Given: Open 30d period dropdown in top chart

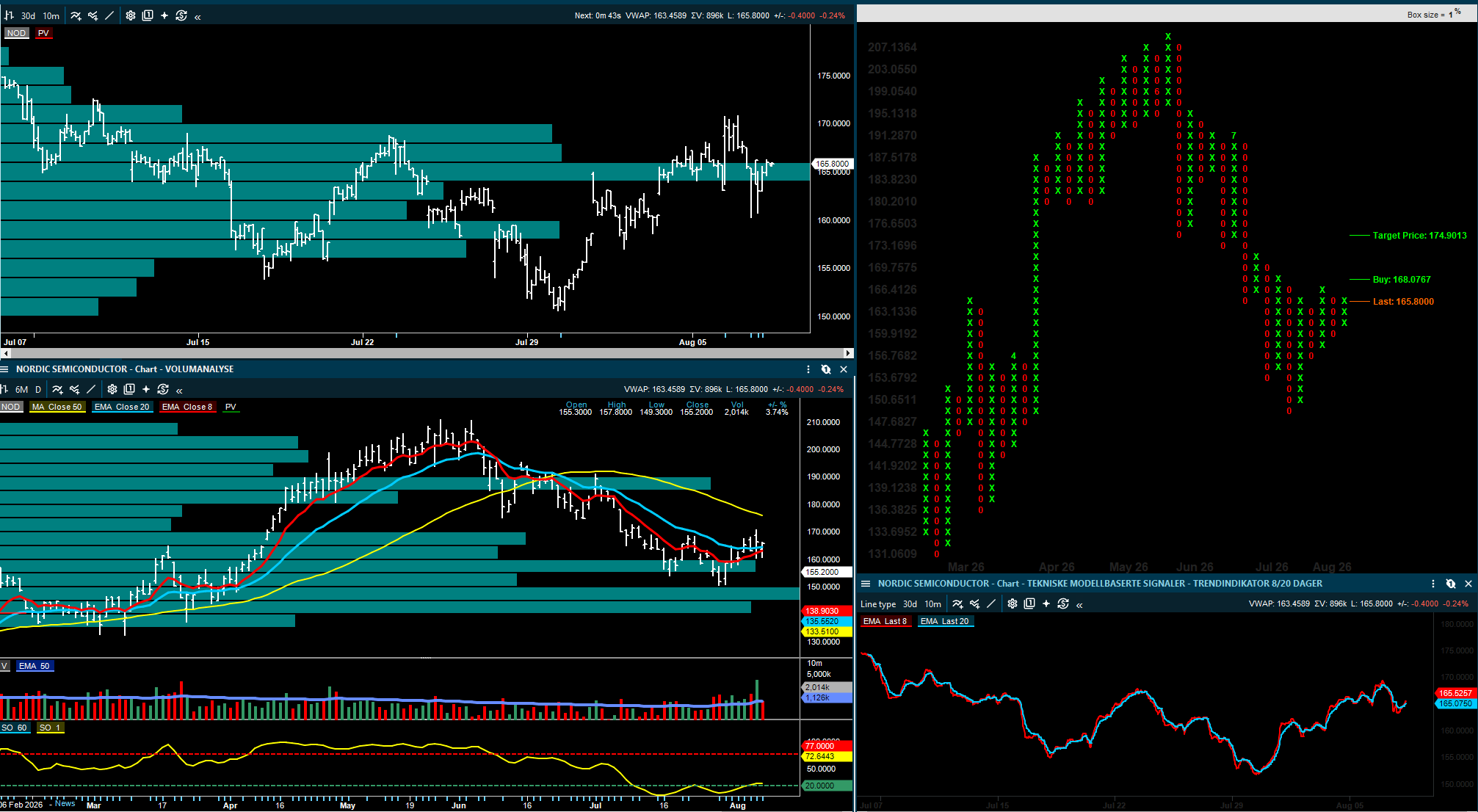Looking at the screenshot, I should pos(29,15).
